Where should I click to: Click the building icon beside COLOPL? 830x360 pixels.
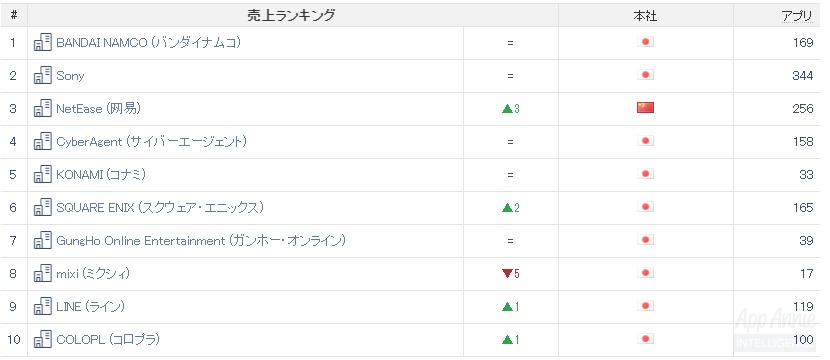43,339
